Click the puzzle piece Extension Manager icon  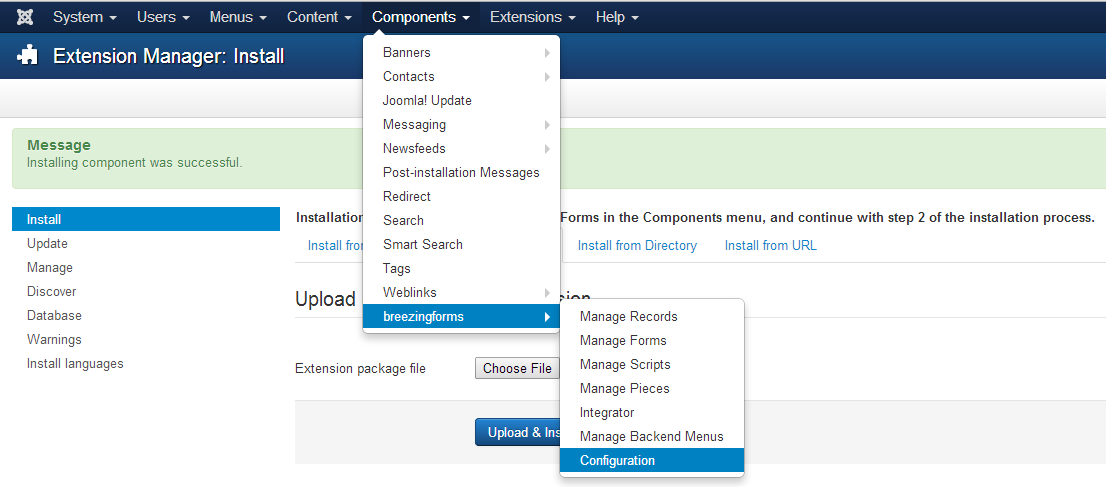[28, 56]
